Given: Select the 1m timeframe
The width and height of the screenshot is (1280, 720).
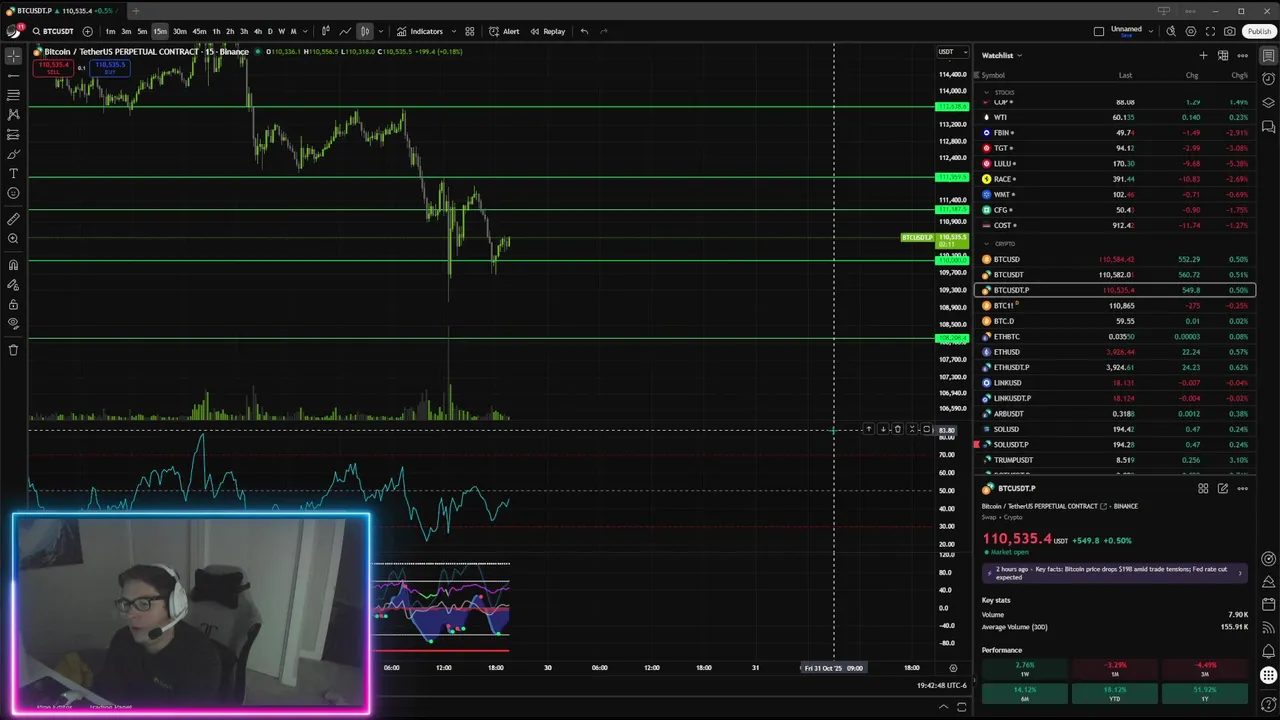Looking at the screenshot, I should pos(110,31).
